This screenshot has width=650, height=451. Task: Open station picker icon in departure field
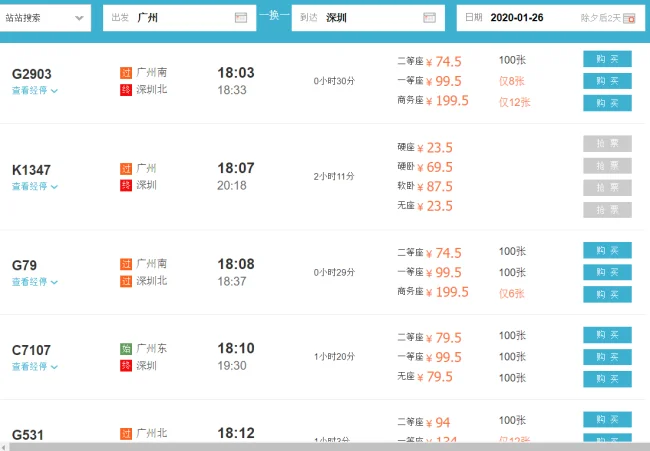click(x=241, y=17)
